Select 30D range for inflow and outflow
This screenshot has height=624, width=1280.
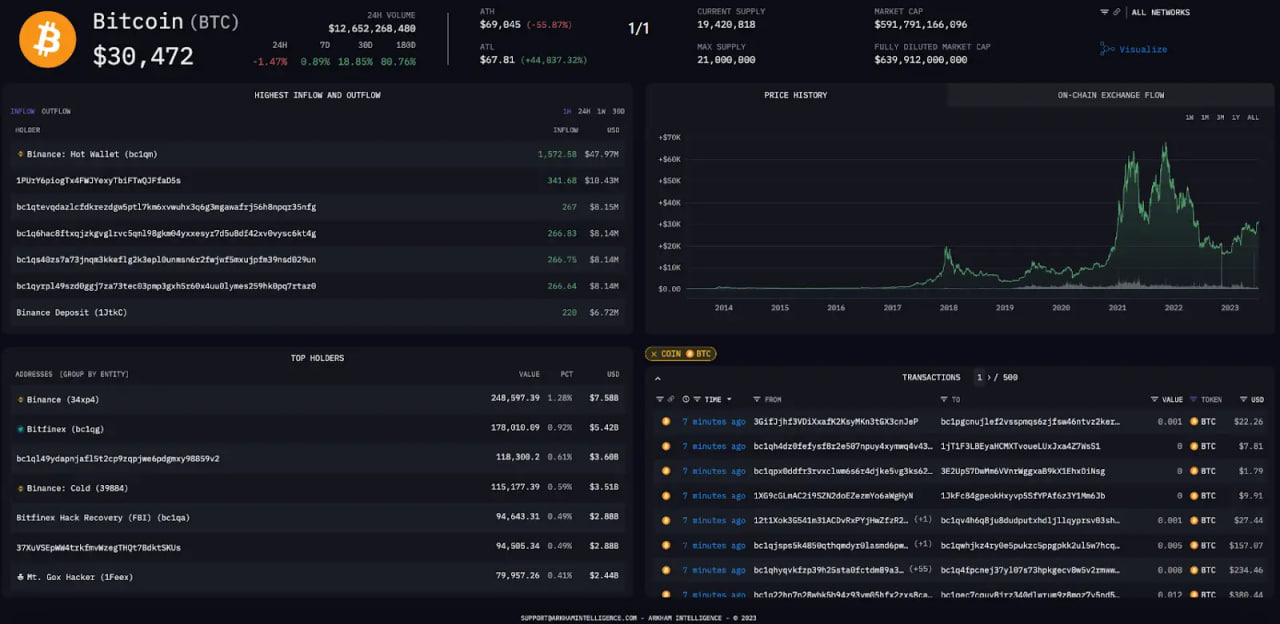[x=618, y=111]
